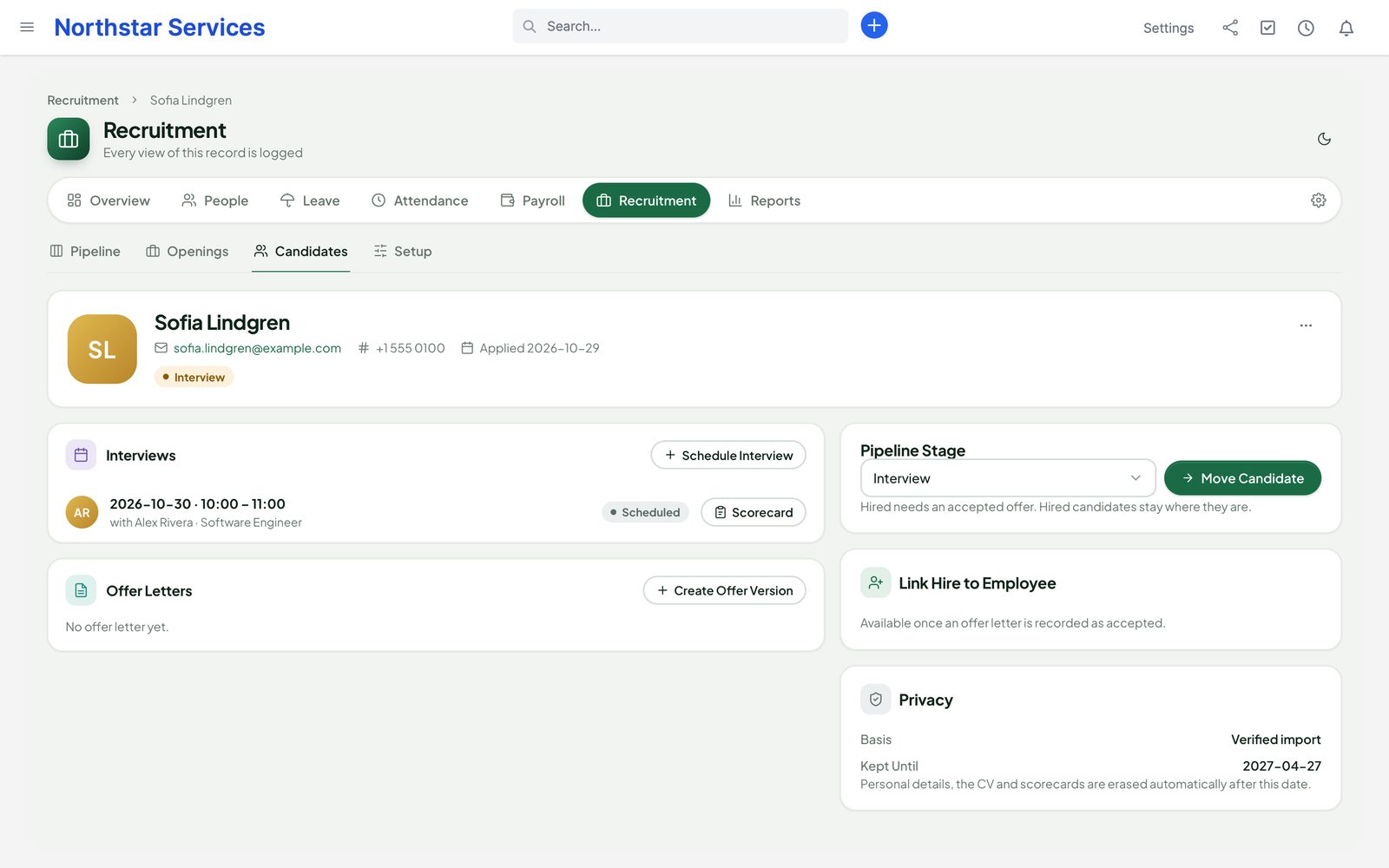The height and width of the screenshot is (868, 1389).
Task: Open the Reports tab
Action: [765, 201]
